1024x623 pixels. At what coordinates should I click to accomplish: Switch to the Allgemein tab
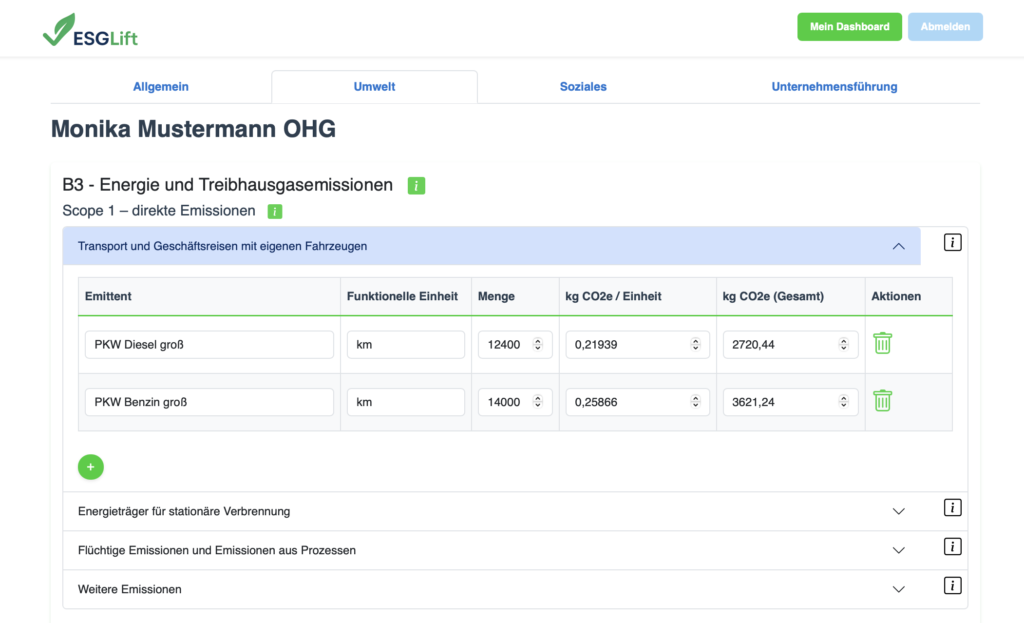click(161, 87)
